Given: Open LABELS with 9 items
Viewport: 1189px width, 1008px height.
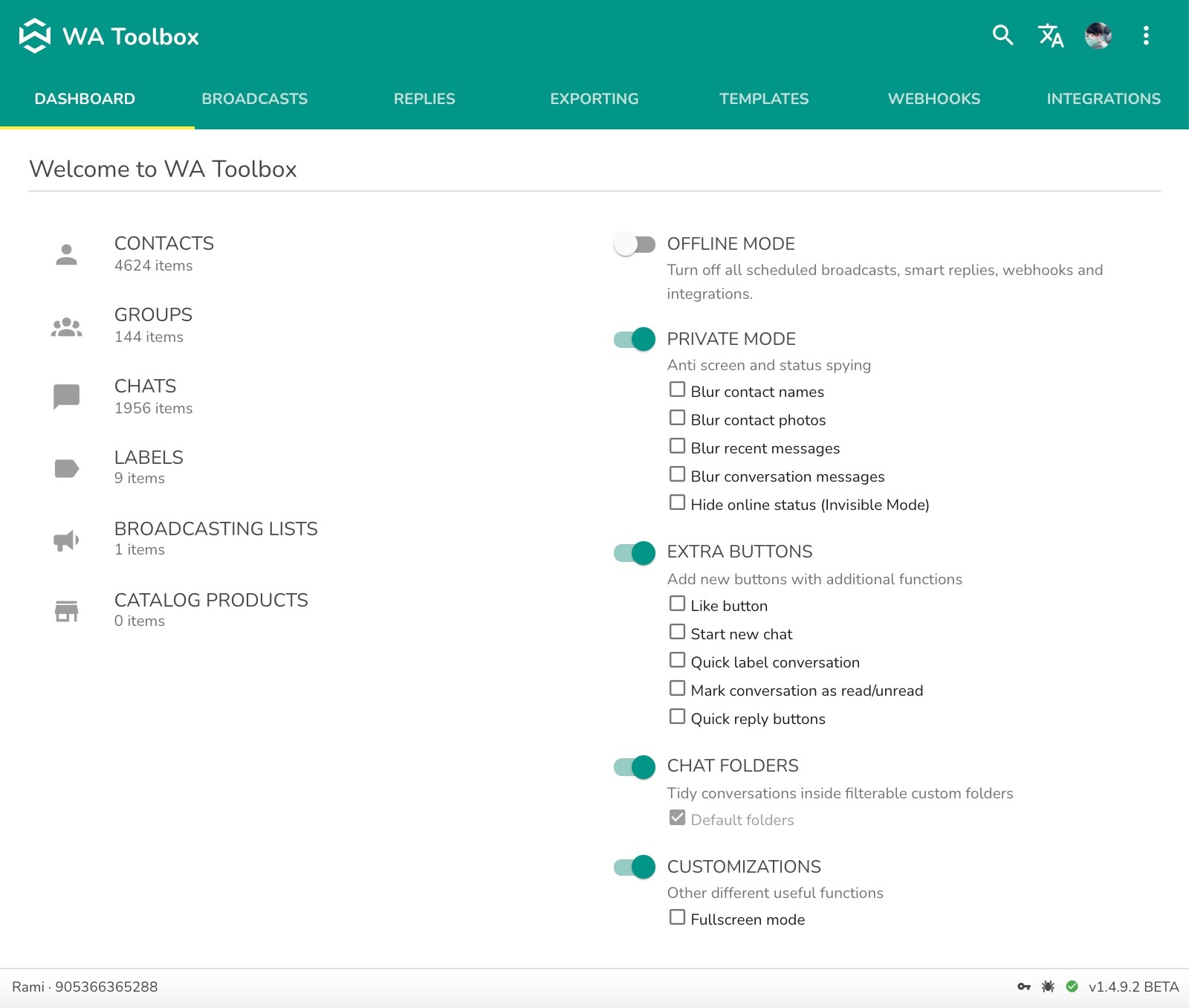Looking at the screenshot, I should (149, 467).
